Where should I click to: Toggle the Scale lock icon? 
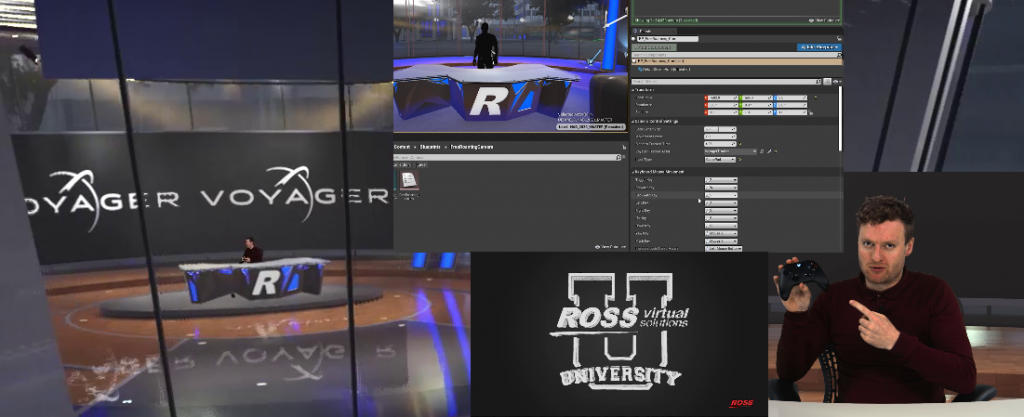click(810, 112)
